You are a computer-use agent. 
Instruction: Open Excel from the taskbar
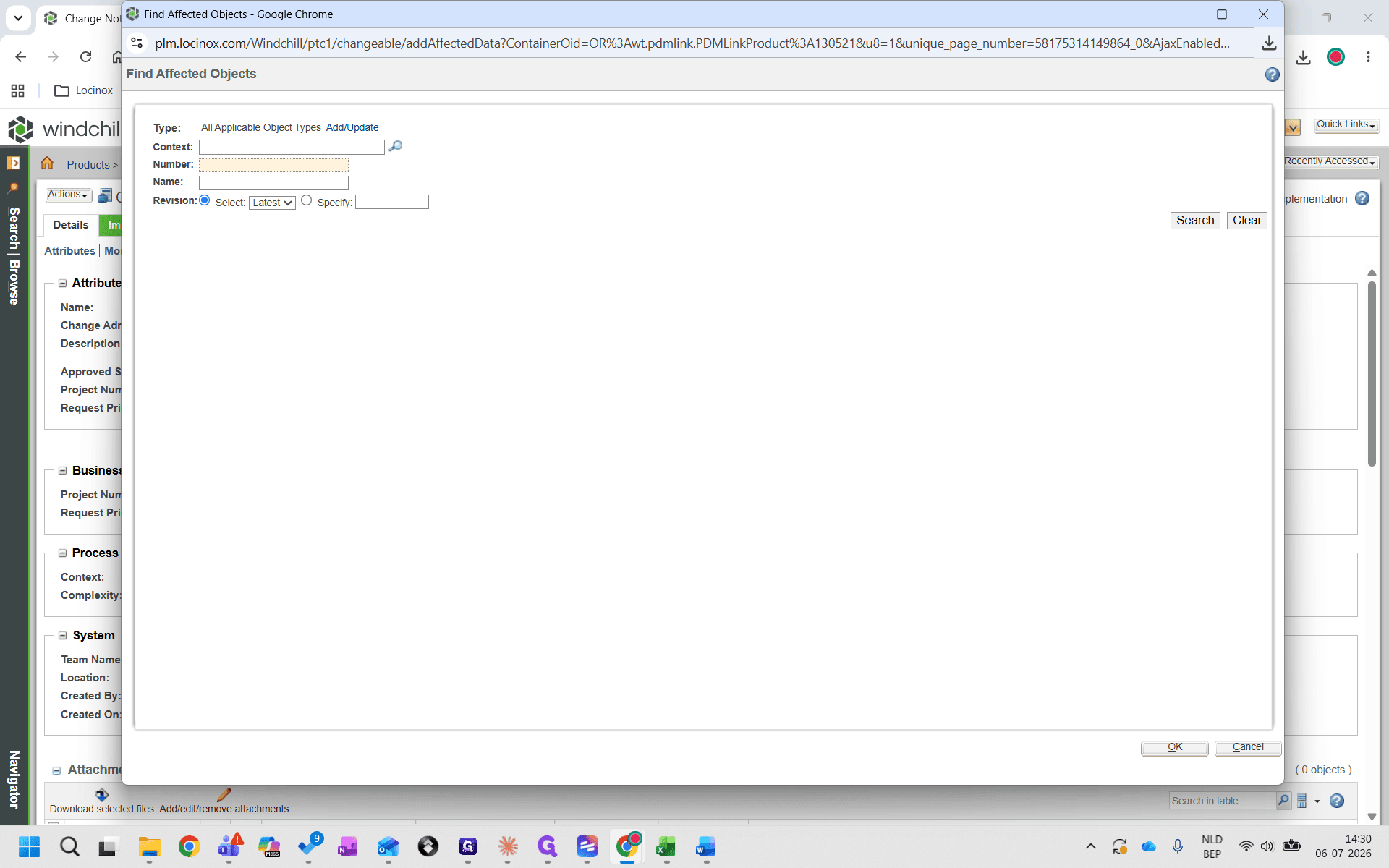click(x=666, y=846)
